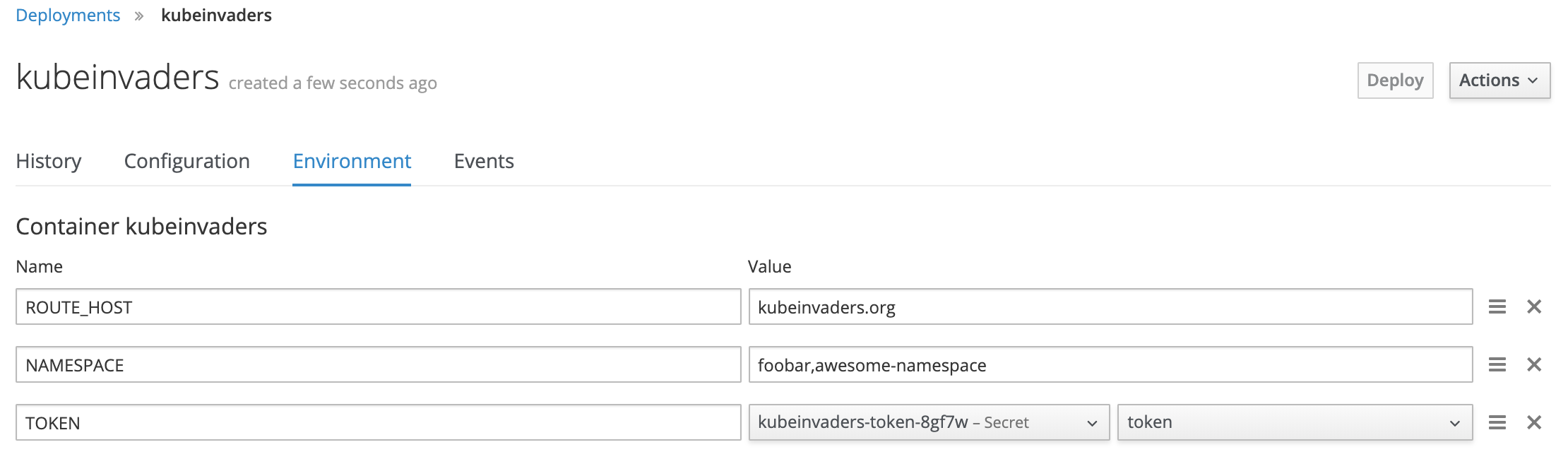
Task: Expand the token key dropdown
Action: [x=1295, y=422]
